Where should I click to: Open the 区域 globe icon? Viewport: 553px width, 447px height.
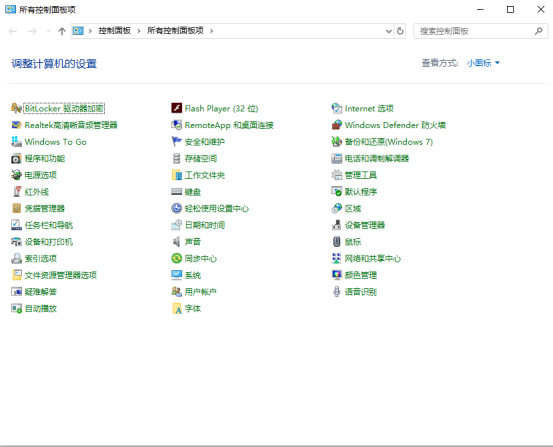point(336,208)
